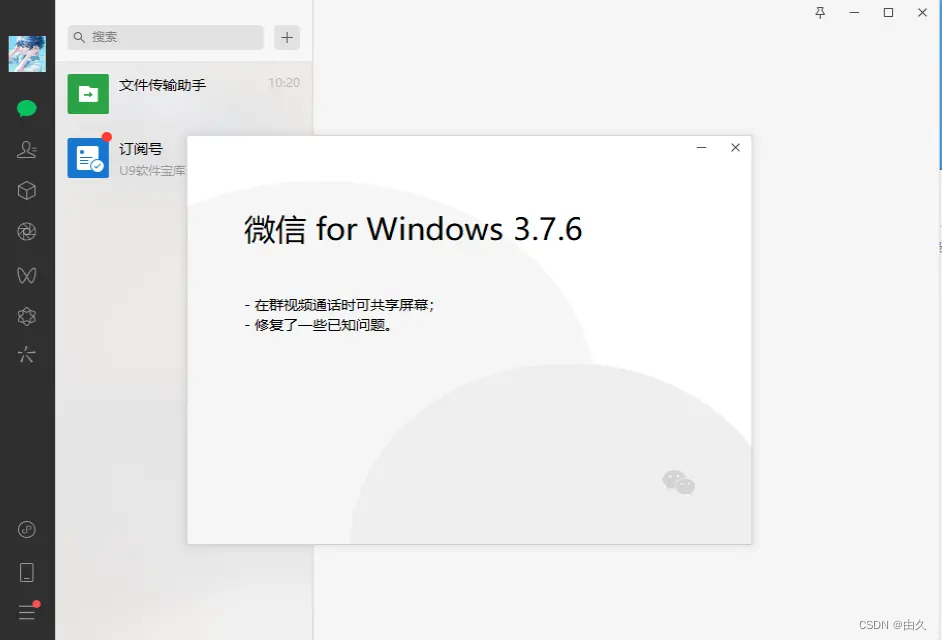Open the Channels butterfly icon

click(26, 275)
